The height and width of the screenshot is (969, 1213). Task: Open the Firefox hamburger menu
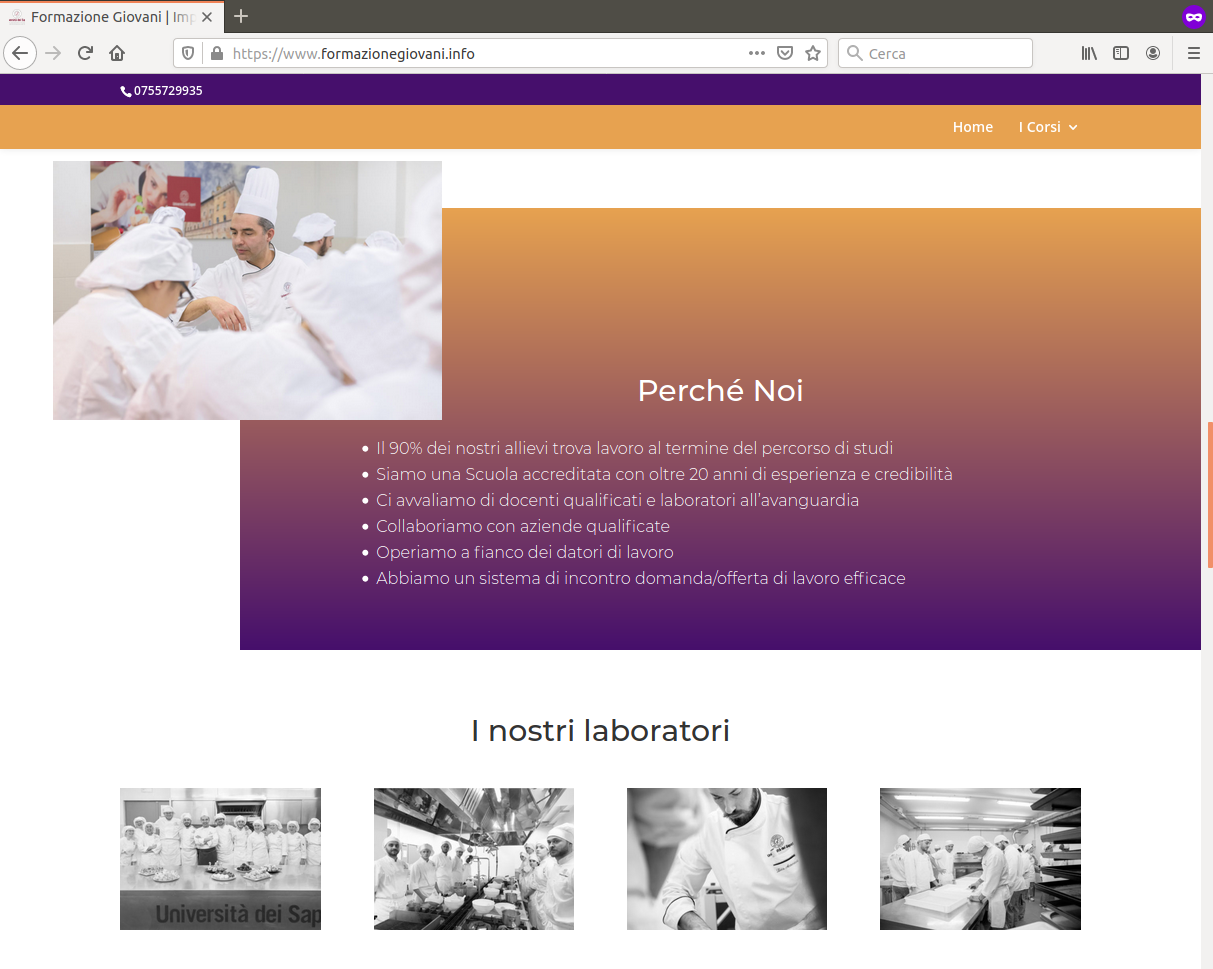pos(1193,53)
